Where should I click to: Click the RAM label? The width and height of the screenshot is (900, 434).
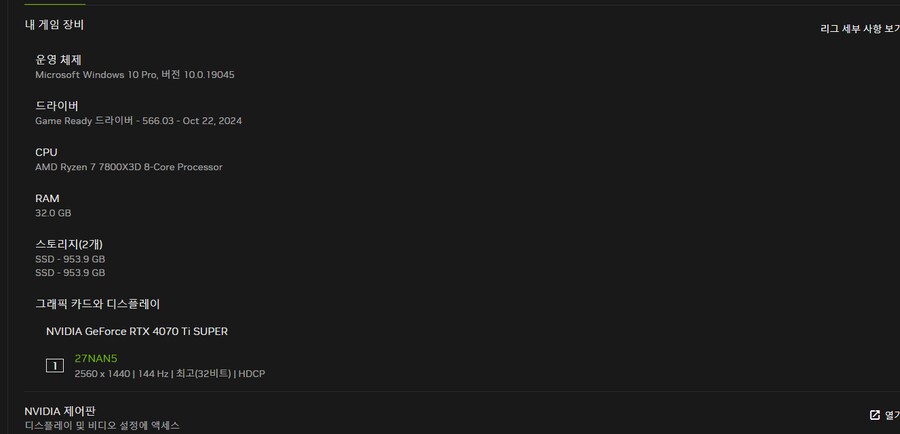tap(47, 198)
